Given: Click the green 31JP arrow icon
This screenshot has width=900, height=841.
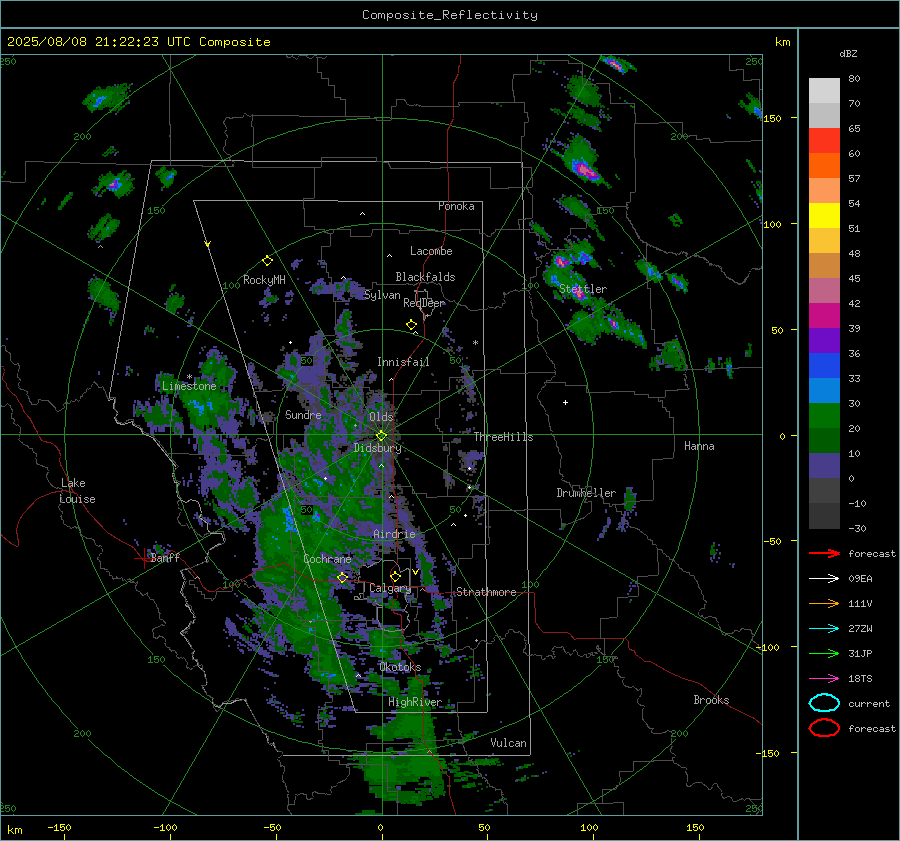Looking at the screenshot, I should click(x=824, y=653).
